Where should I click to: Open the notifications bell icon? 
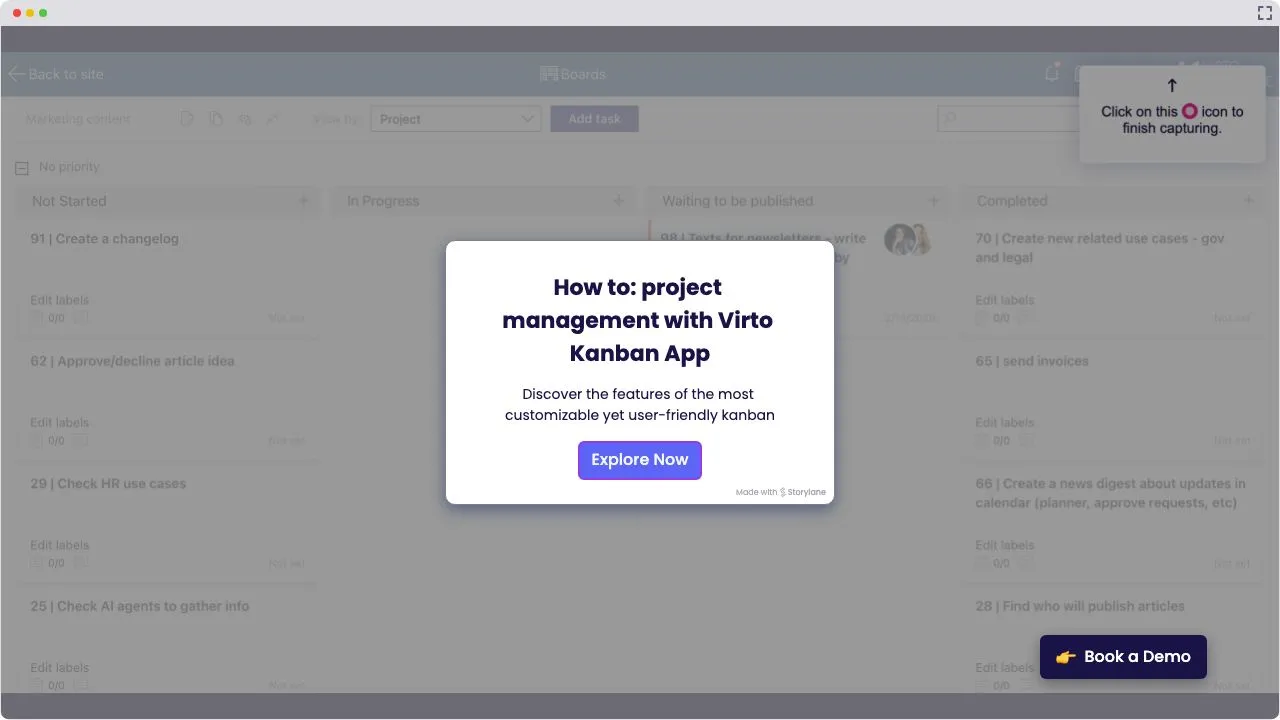[x=1052, y=73]
